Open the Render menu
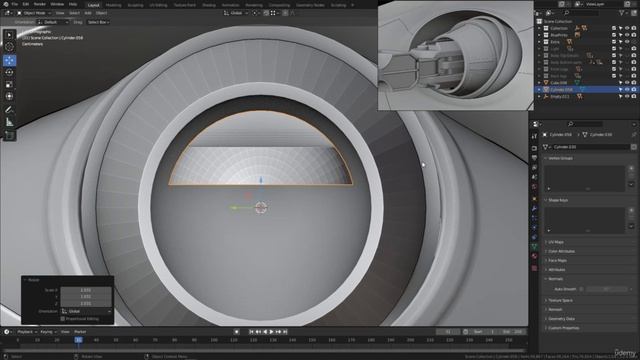 [x=40, y=4]
